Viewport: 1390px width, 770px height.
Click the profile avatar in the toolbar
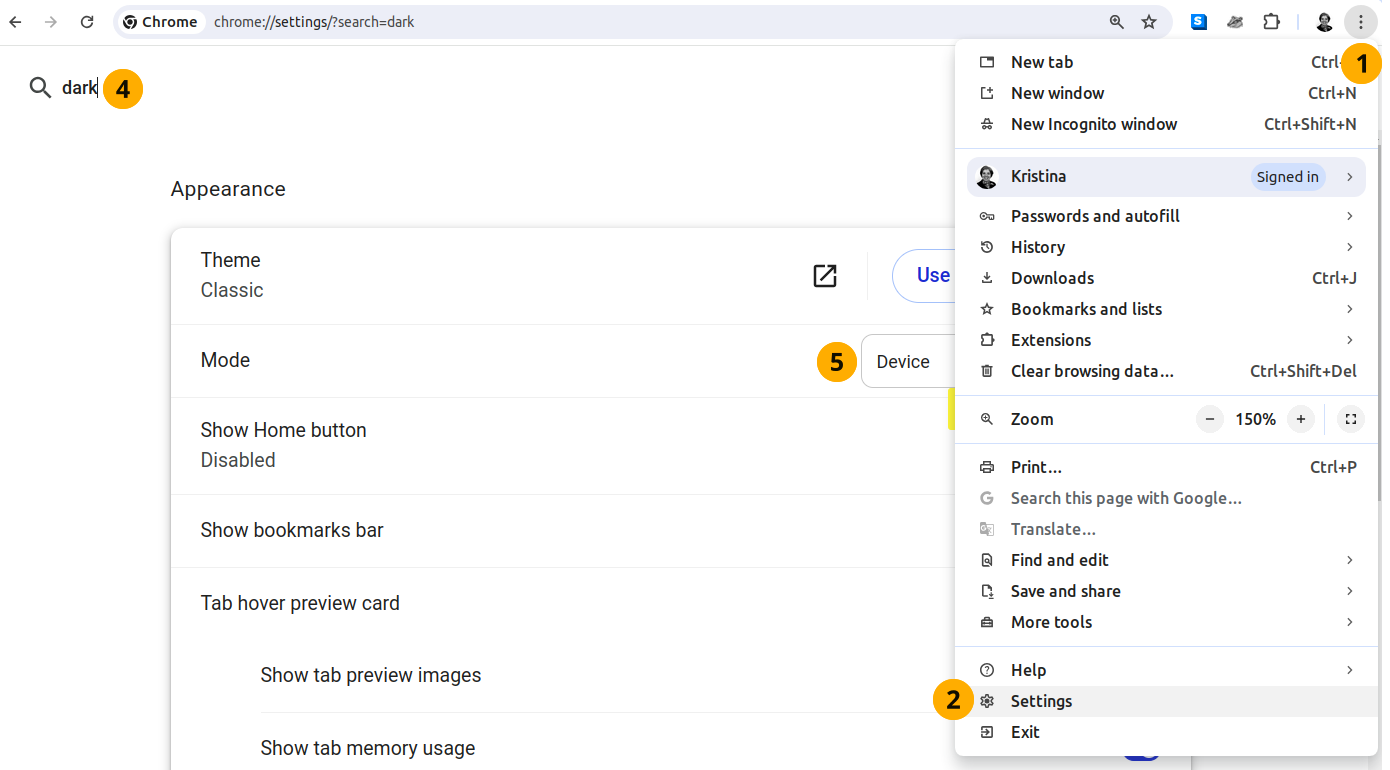[x=1324, y=22]
